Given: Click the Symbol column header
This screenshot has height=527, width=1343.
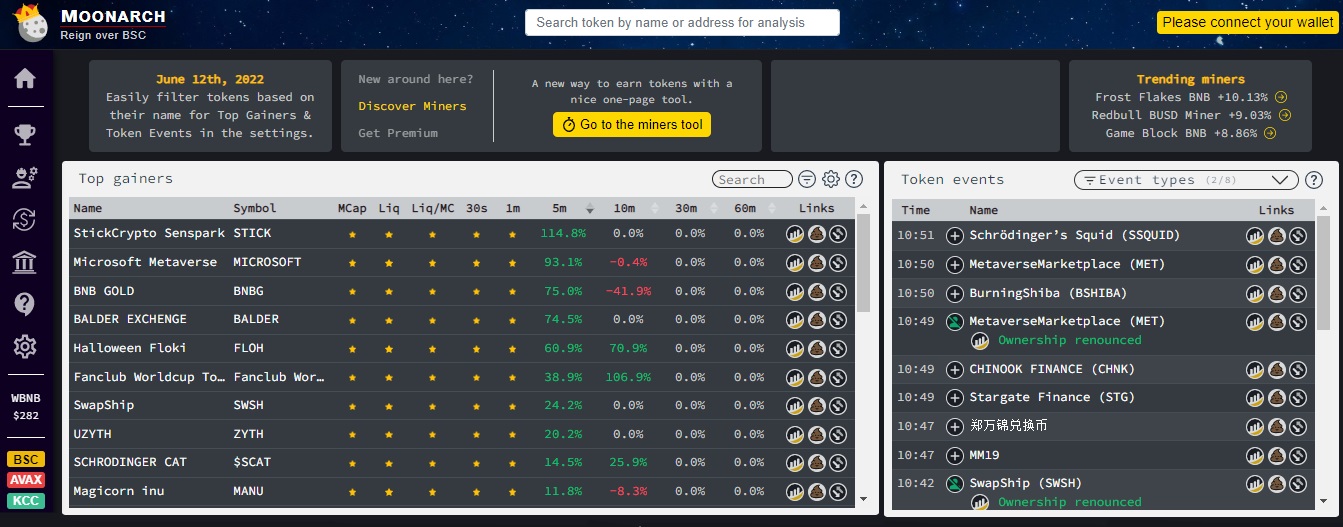Looking at the screenshot, I should point(254,208).
